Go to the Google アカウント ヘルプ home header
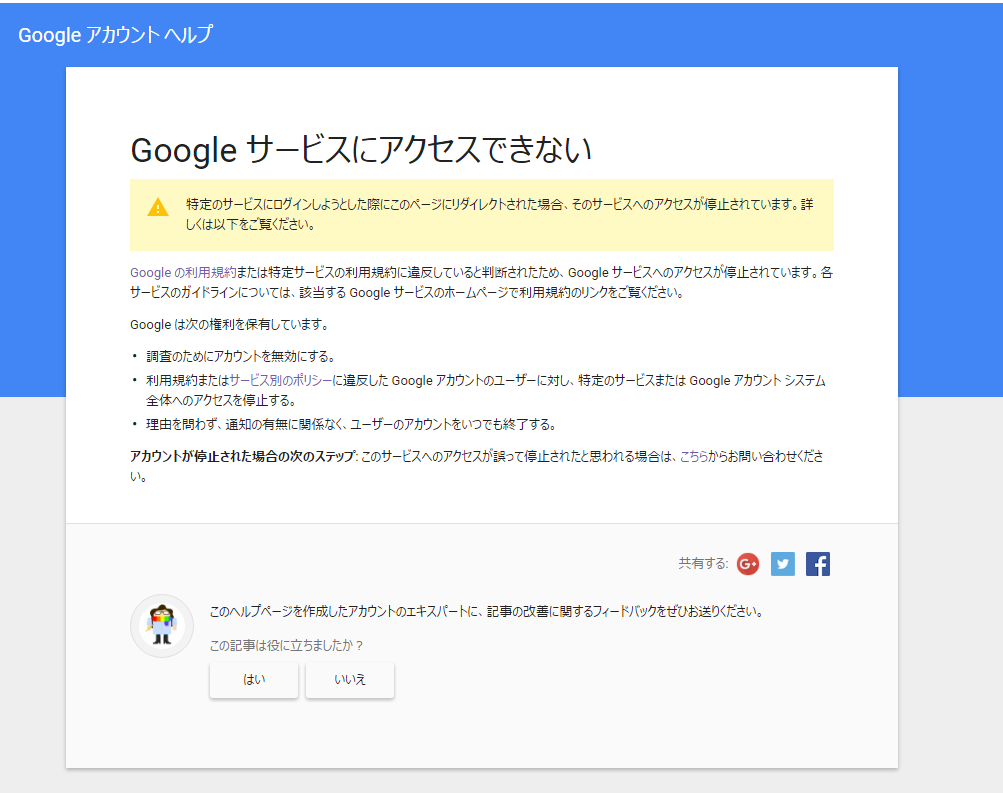Image resolution: width=1003 pixels, height=793 pixels. tap(115, 35)
